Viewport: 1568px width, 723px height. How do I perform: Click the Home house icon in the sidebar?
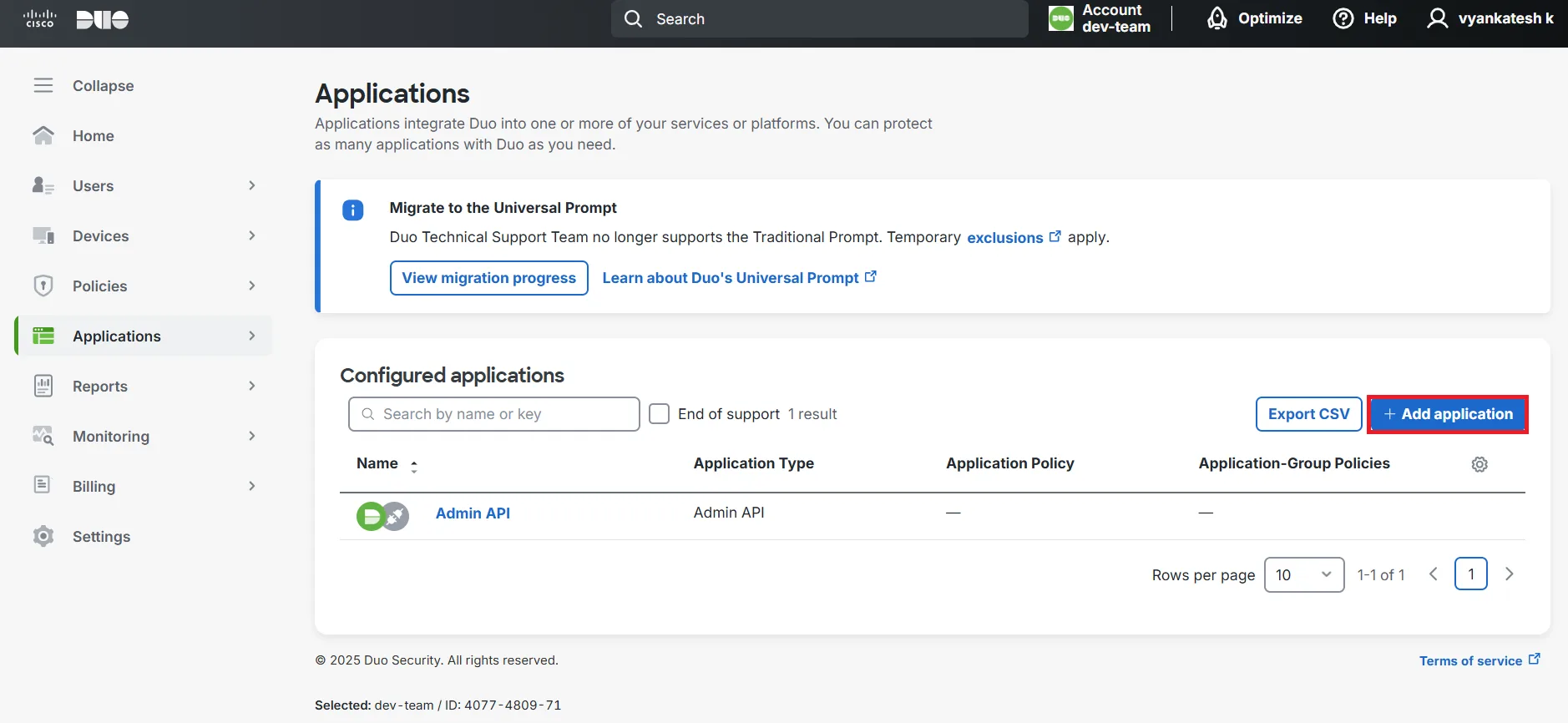[x=43, y=135]
